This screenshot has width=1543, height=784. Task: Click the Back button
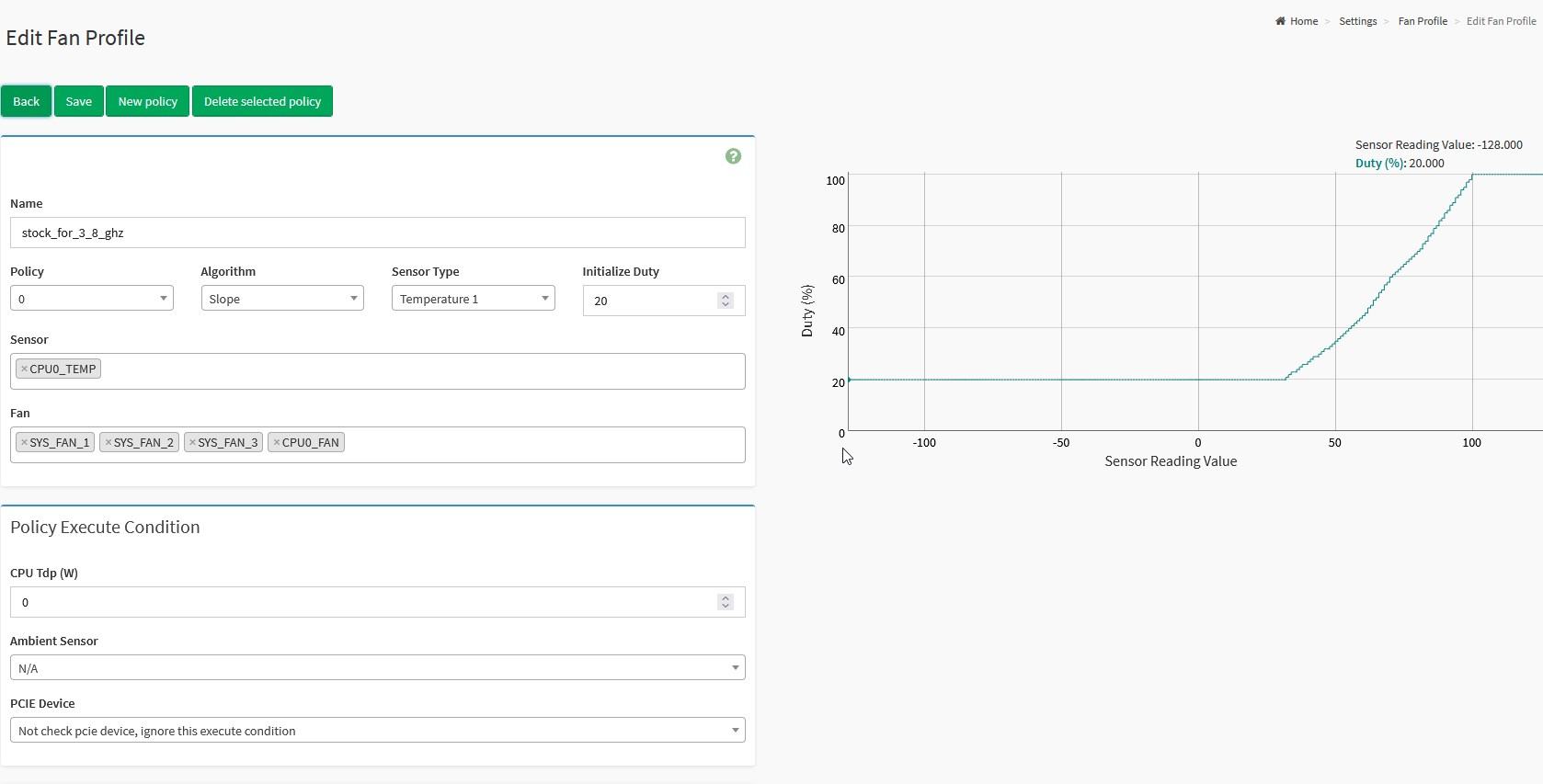tap(26, 101)
